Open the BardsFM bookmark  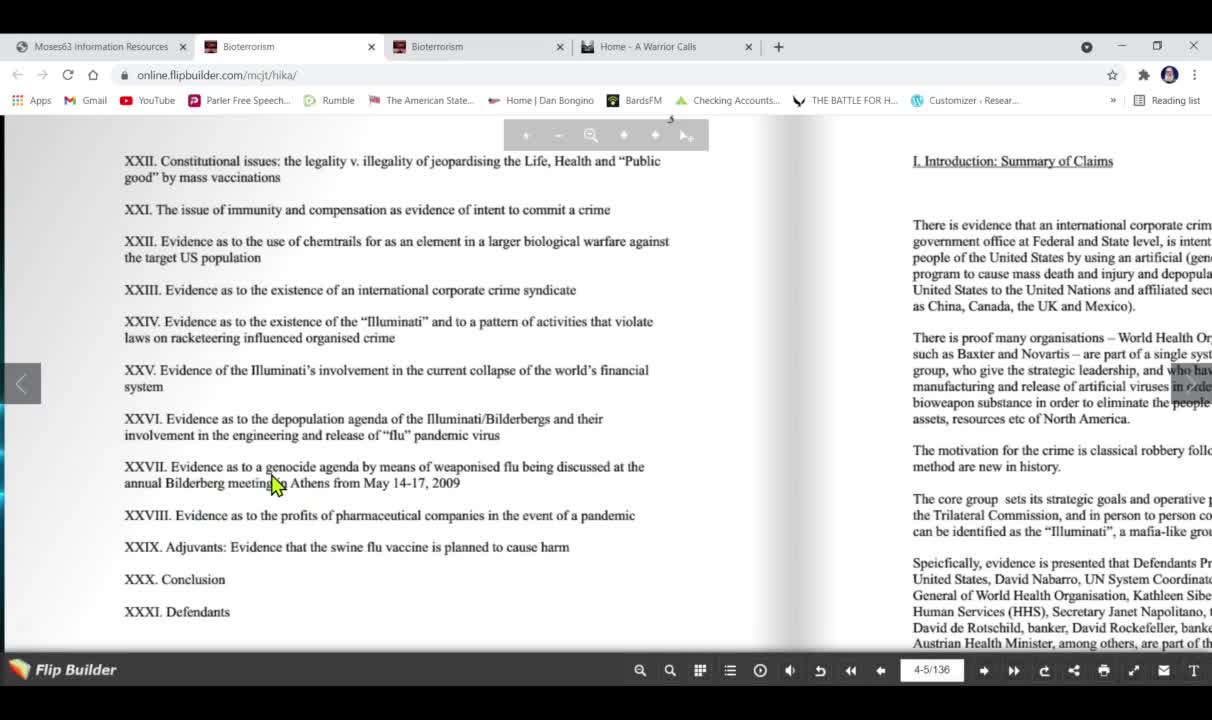tap(634, 100)
